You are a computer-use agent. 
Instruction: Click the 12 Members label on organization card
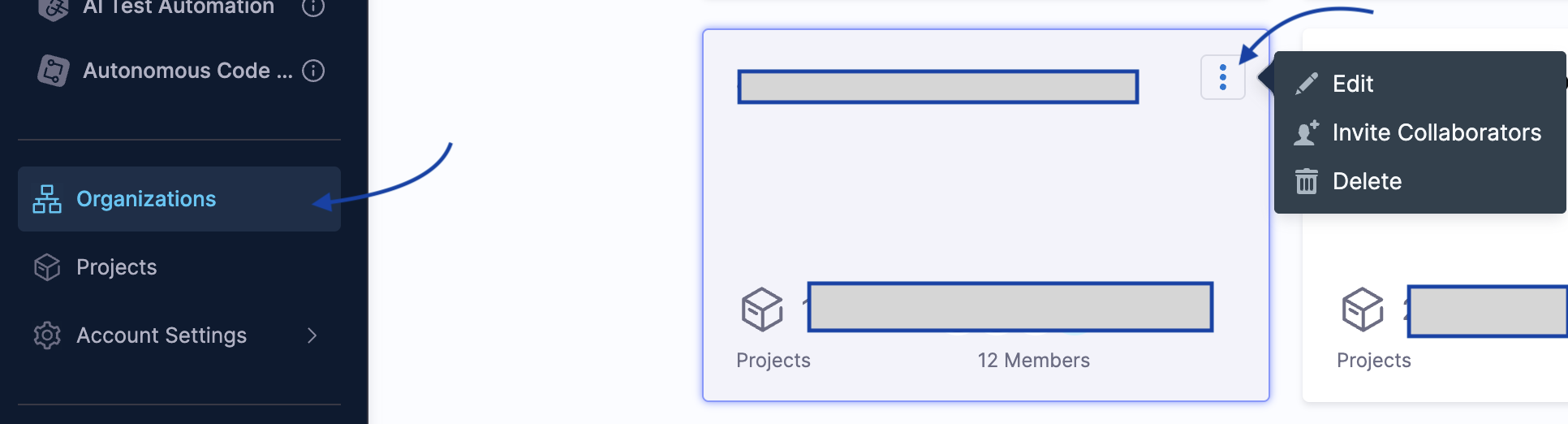[x=1033, y=361]
